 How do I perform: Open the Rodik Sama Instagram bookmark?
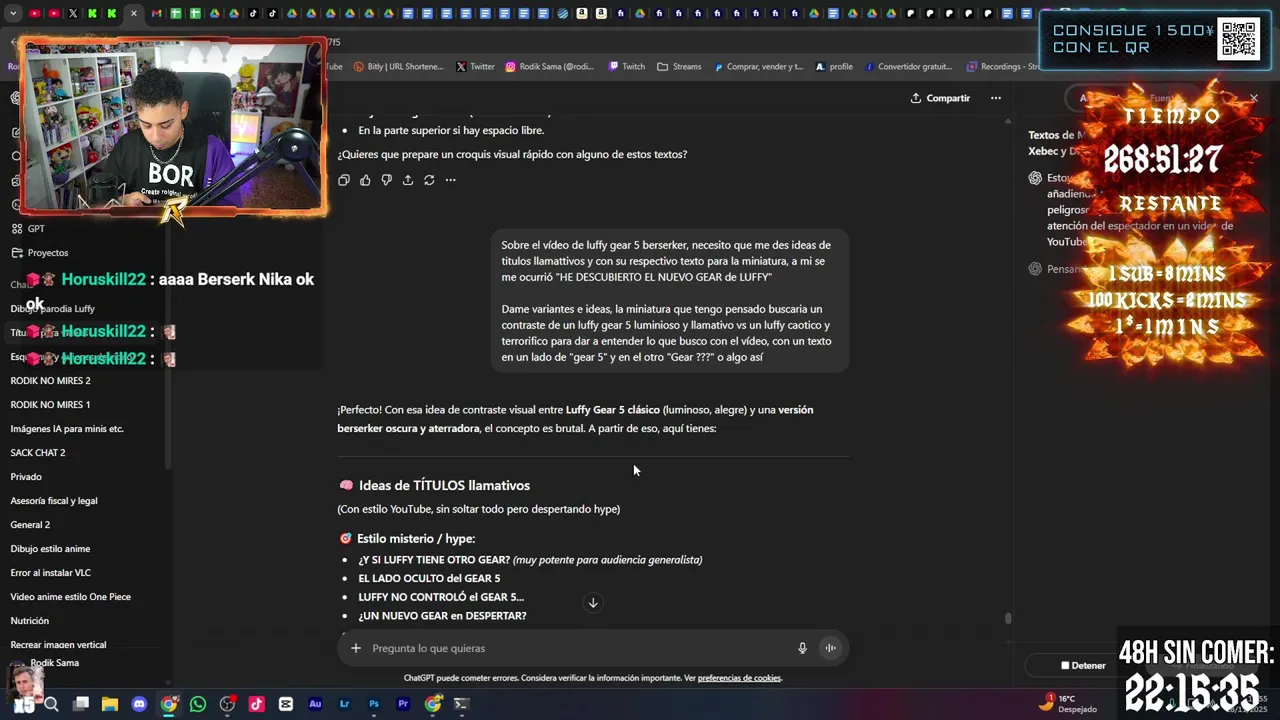550,67
